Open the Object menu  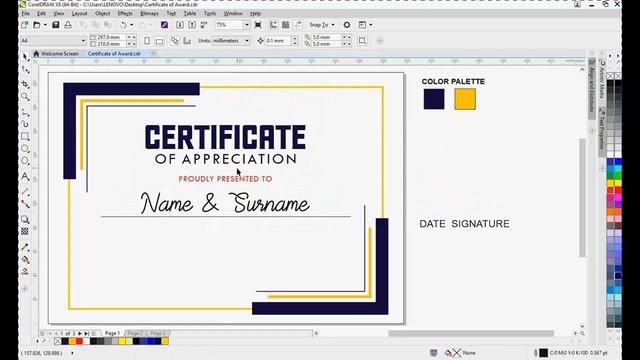click(x=102, y=13)
